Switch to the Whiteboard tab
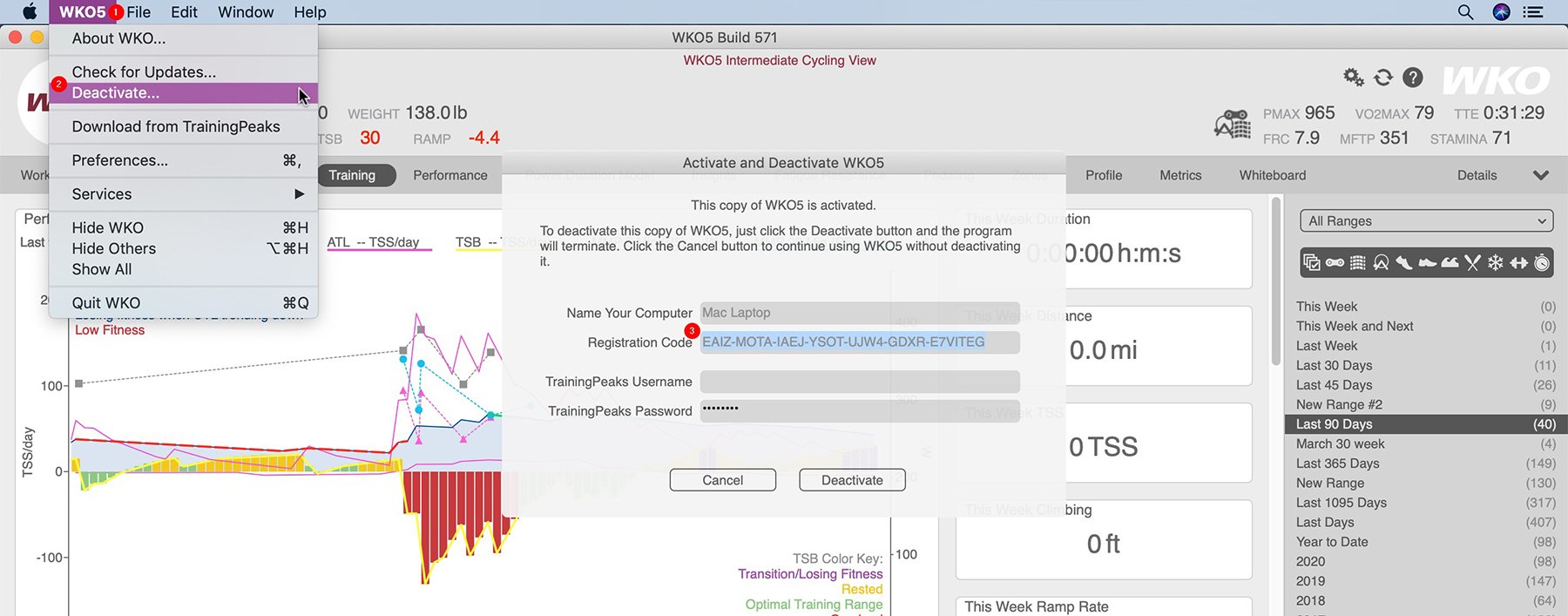The width and height of the screenshot is (1568, 616). point(1272,175)
